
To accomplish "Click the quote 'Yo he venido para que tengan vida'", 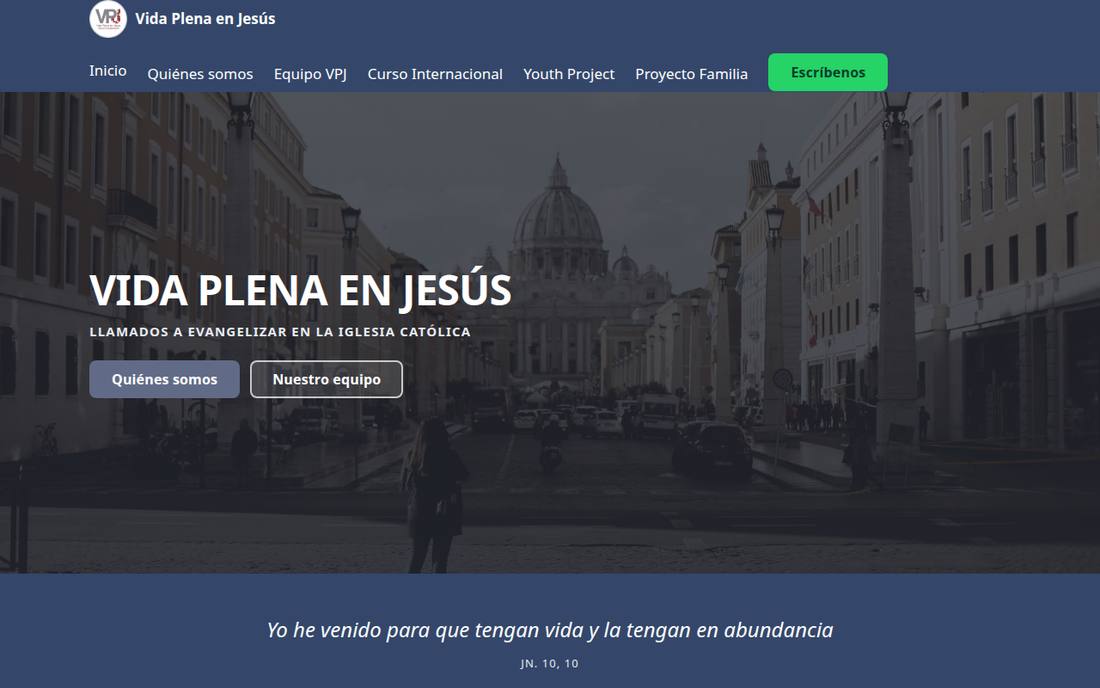I will (550, 630).
